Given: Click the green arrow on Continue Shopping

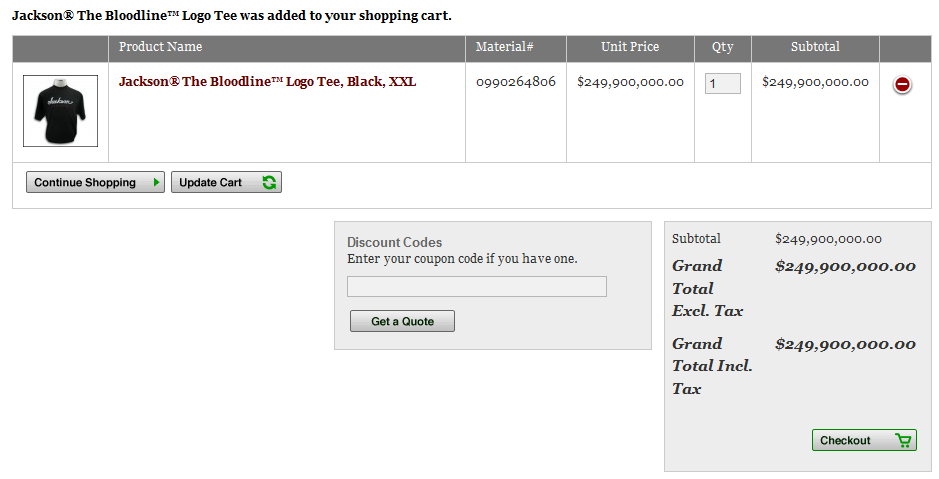Looking at the screenshot, I should pyautogui.click(x=157, y=183).
